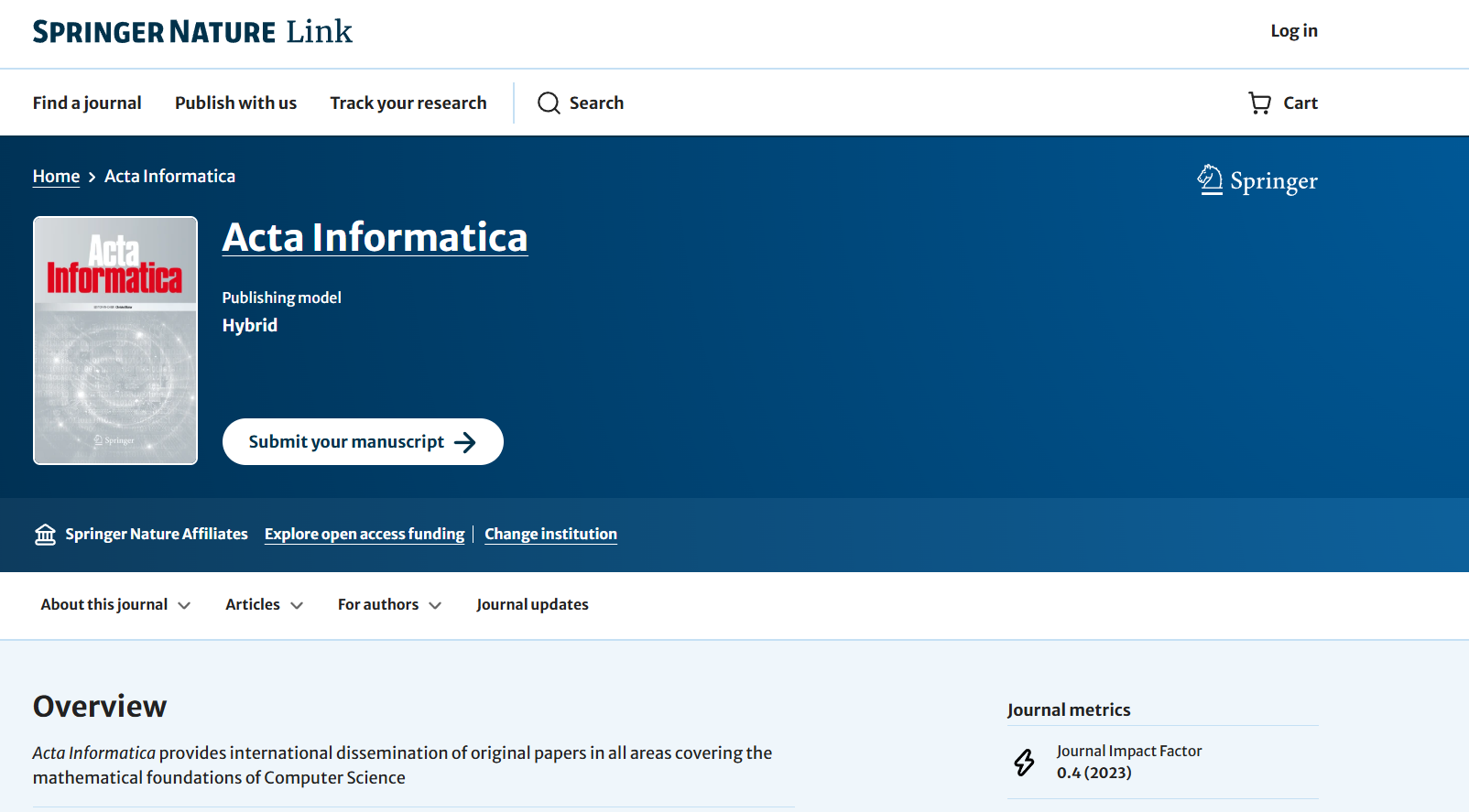
Task: Go to Home breadcrumb link
Action: tap(56, 177)
